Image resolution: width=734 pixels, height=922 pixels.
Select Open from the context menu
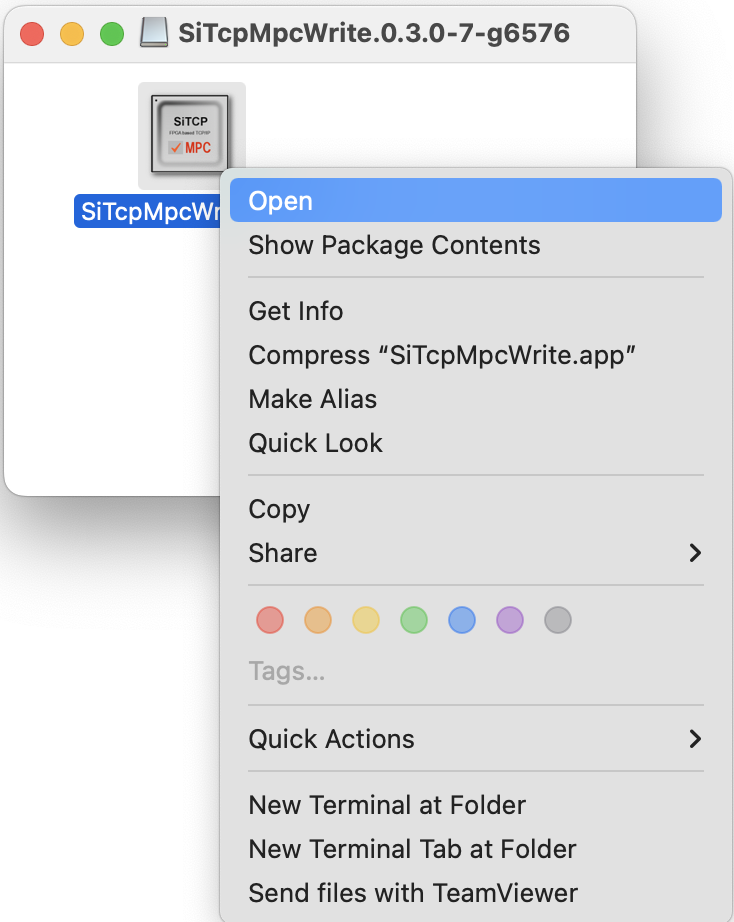point(280,201)
